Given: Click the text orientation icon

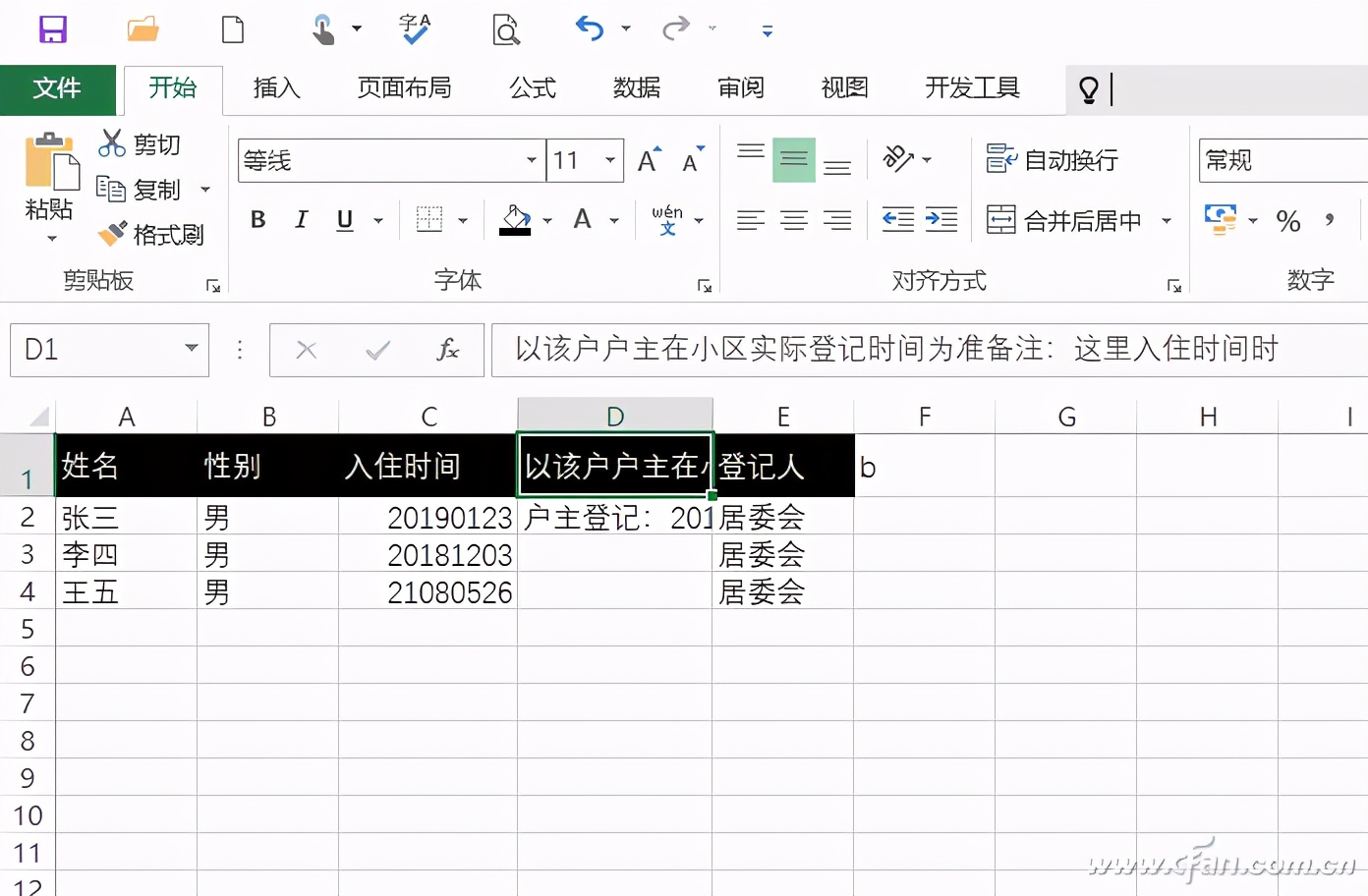Looking at the screenshot, I should click(899, 159).
